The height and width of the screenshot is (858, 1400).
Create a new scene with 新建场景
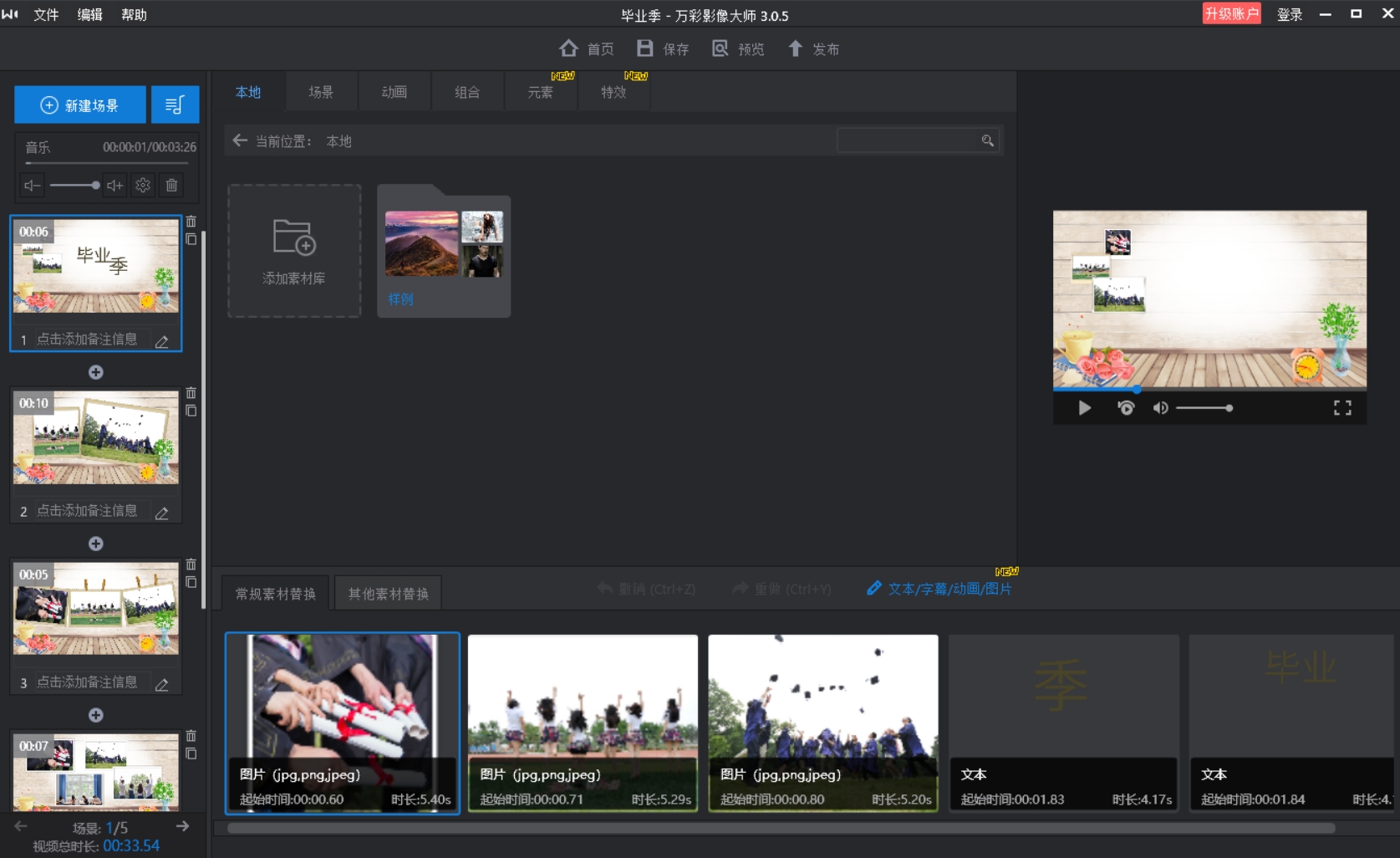(80, 105)
